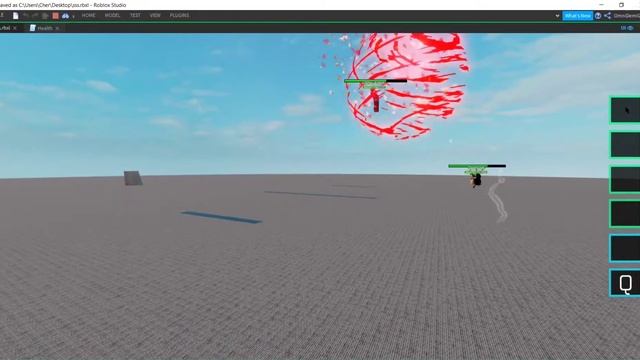Click the New file icon in quick access
Image resolution: width=640 pixels, height=360 pixels.
16,16
